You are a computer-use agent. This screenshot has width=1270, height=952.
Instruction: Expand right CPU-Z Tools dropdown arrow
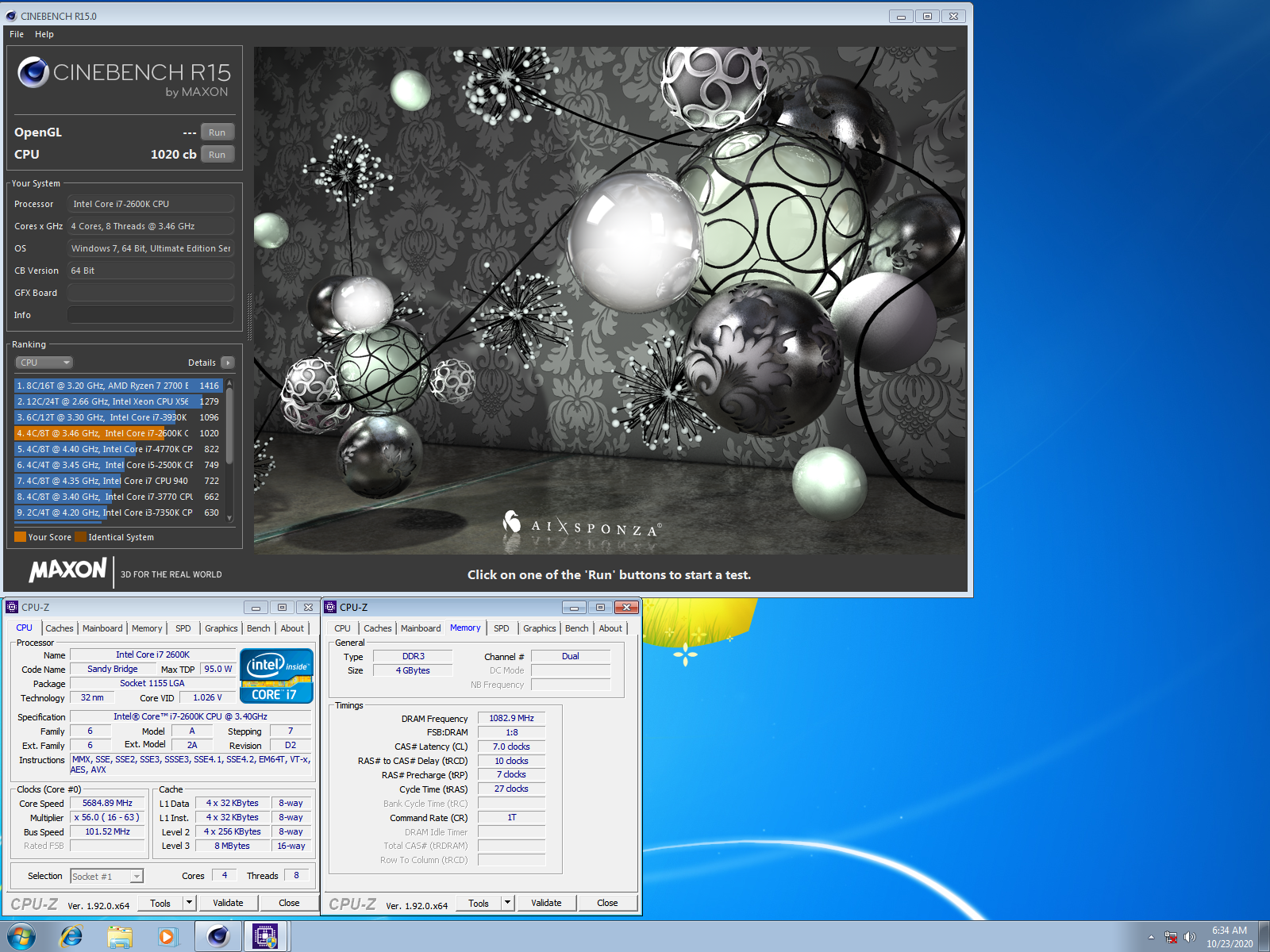(507, 903)
